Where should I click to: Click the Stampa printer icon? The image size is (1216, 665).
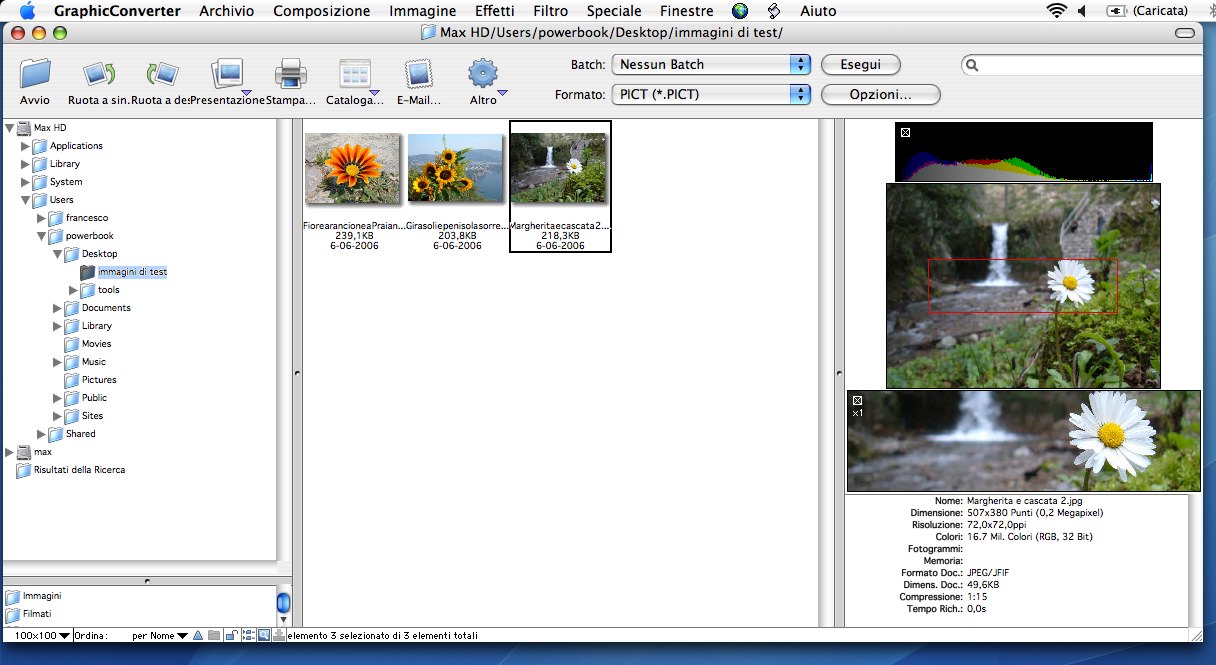pos(291,75)
